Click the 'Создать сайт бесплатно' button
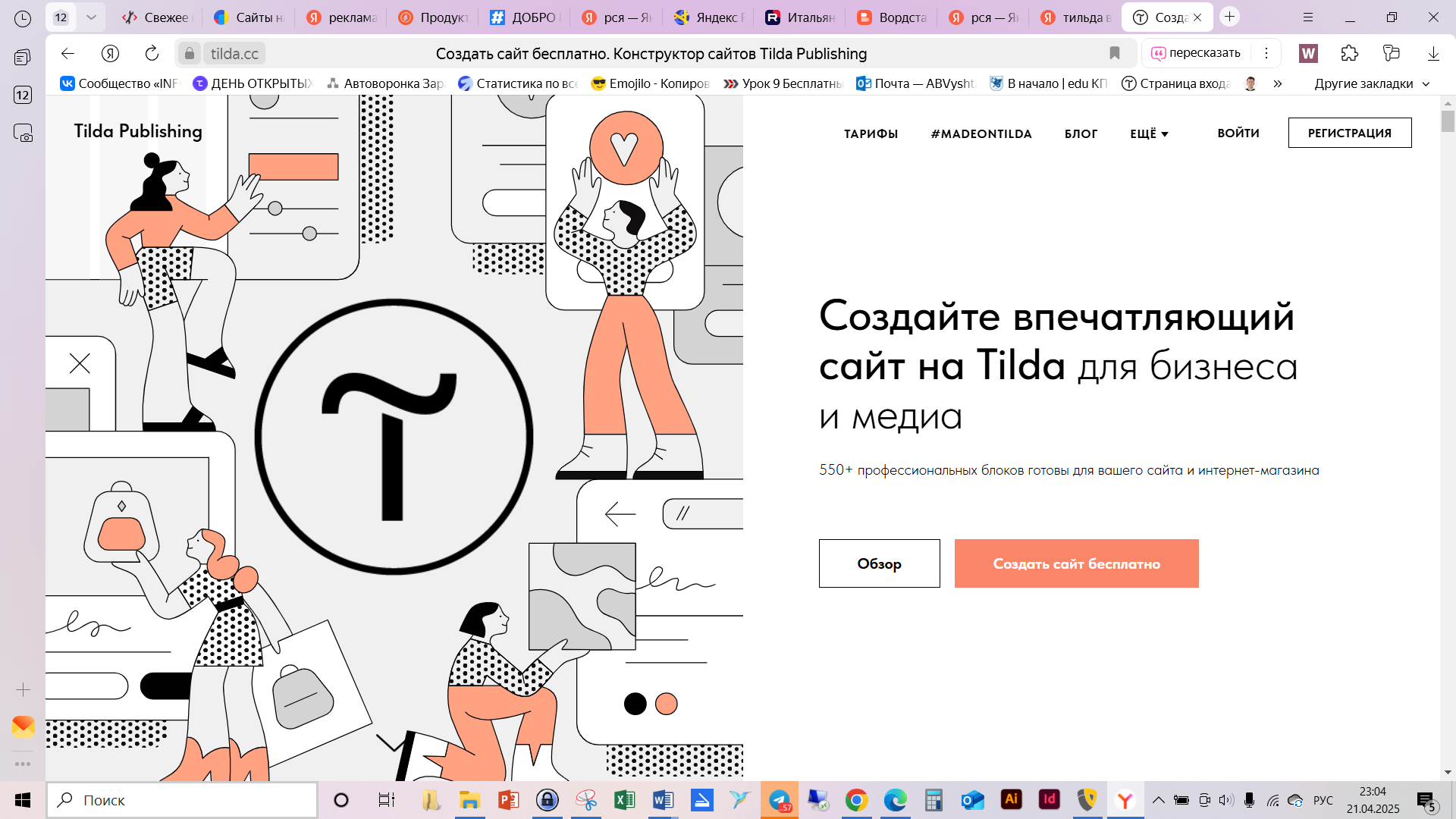 (x=1077, y=563)
